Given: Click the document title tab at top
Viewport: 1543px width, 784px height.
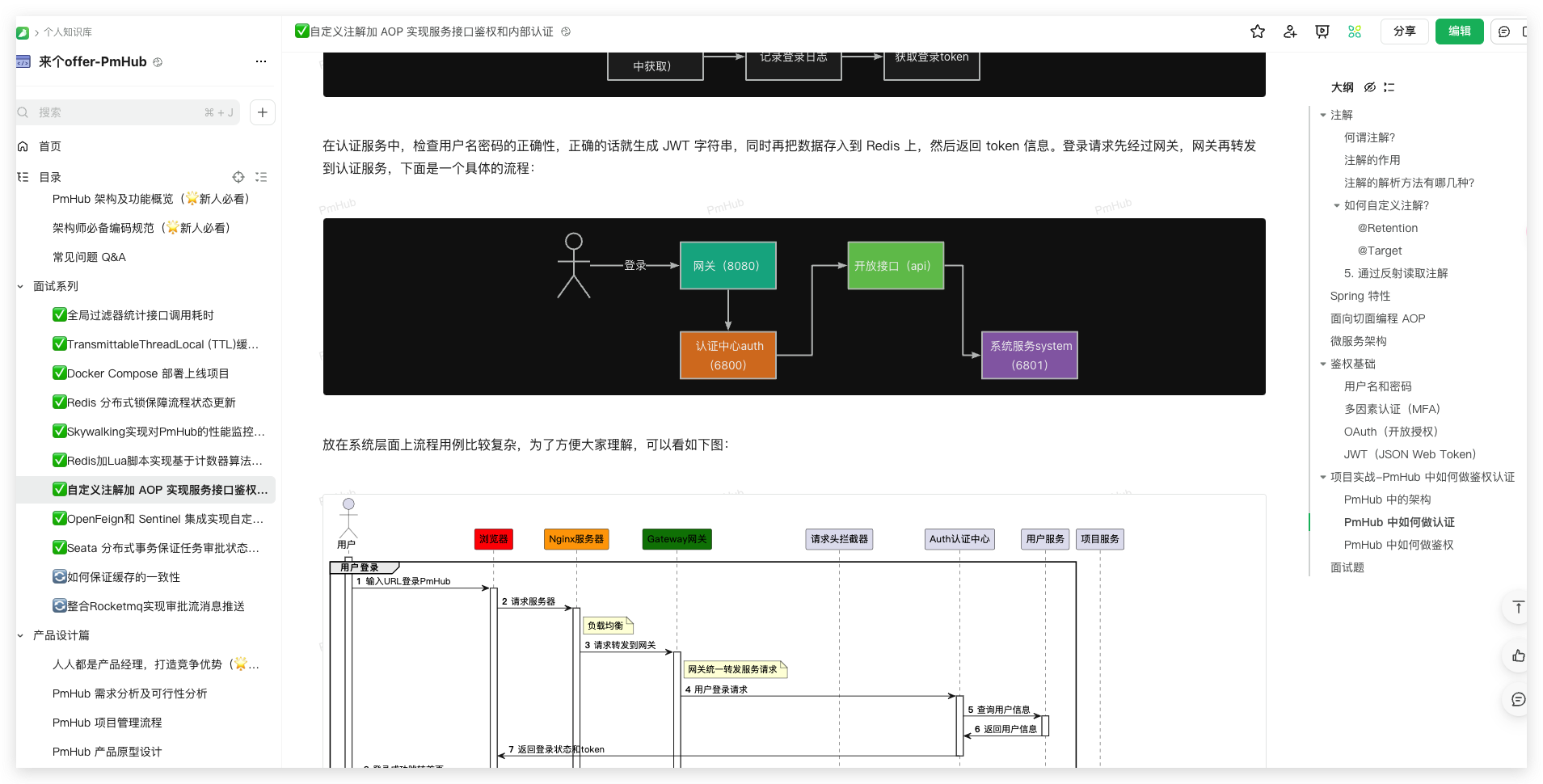Looking at the screenshot, I should pos(428,32).
